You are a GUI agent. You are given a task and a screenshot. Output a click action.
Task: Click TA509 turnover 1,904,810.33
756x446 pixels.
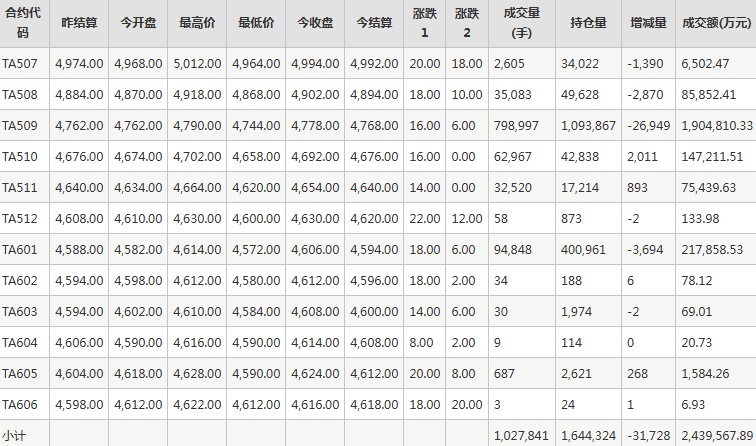pyautogui.click(x=717, y=126)
